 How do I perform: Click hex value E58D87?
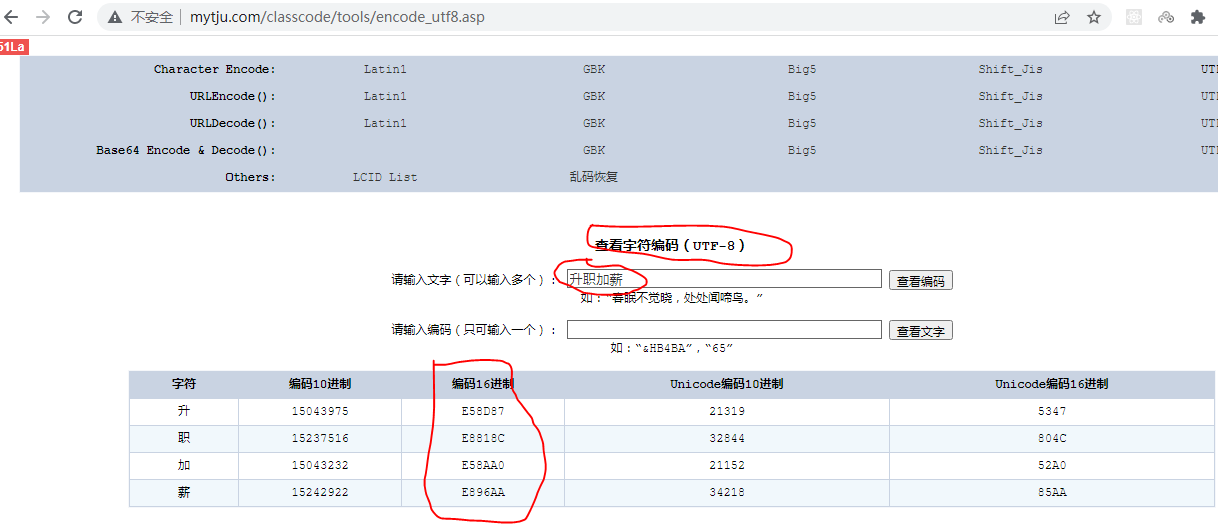coord(483,411)
